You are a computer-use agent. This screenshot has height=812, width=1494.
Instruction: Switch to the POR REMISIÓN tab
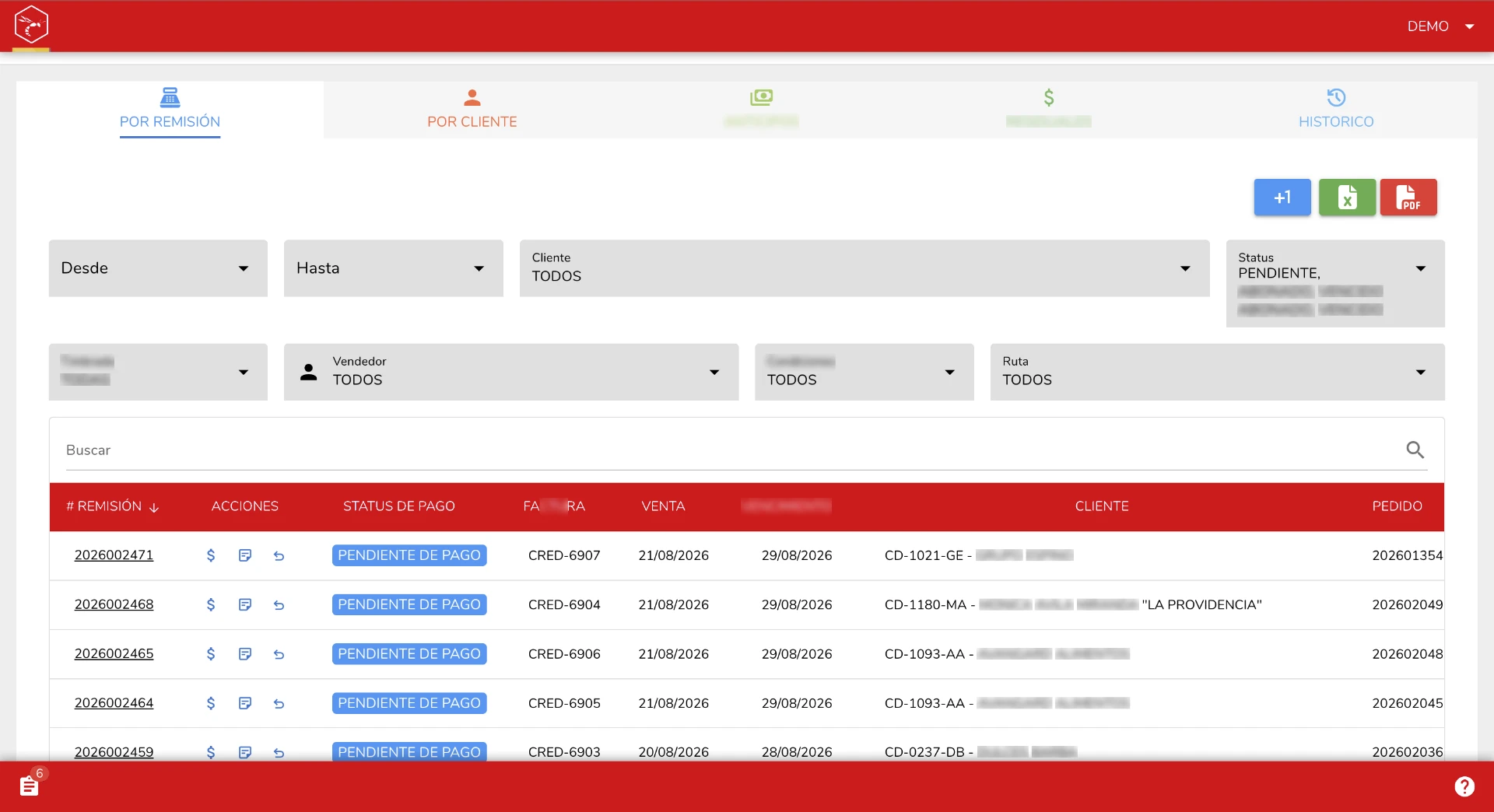pos(170,110)
